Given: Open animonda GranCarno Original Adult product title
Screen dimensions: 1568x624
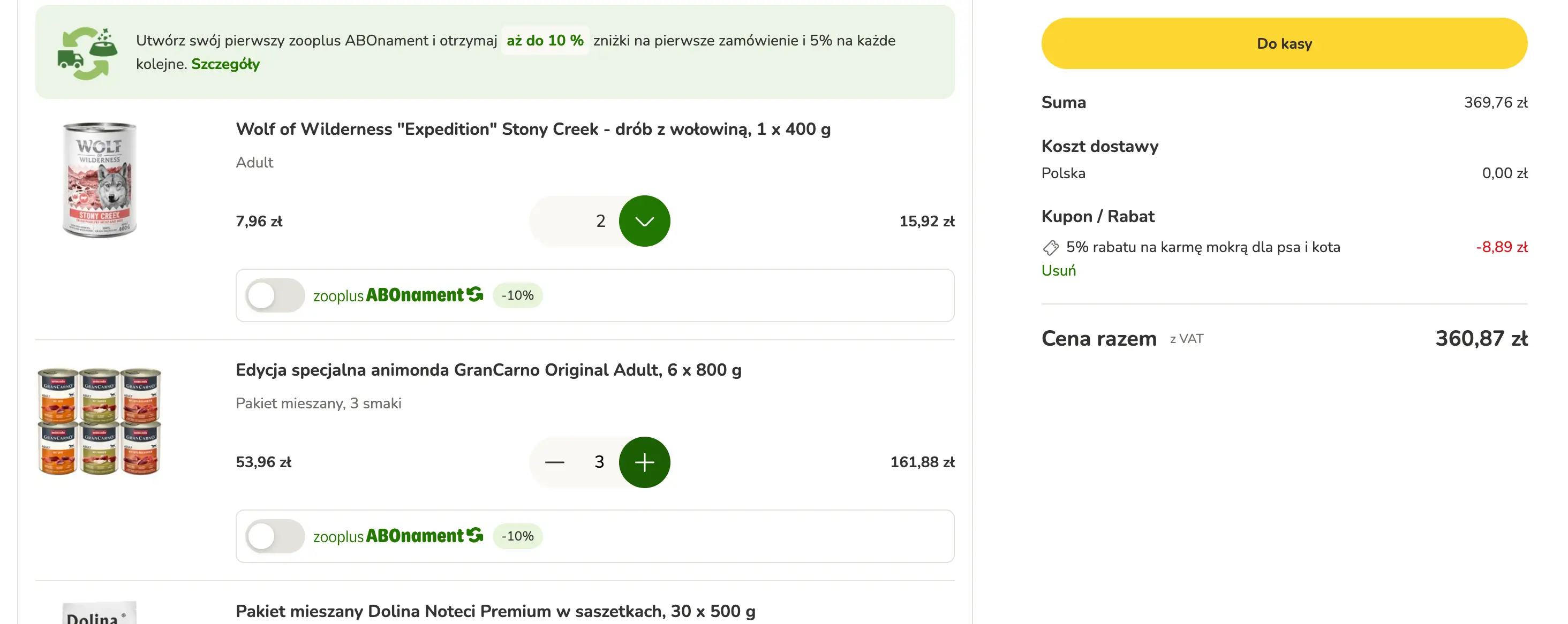Looking at the screenshot, I should coord(488,370).
